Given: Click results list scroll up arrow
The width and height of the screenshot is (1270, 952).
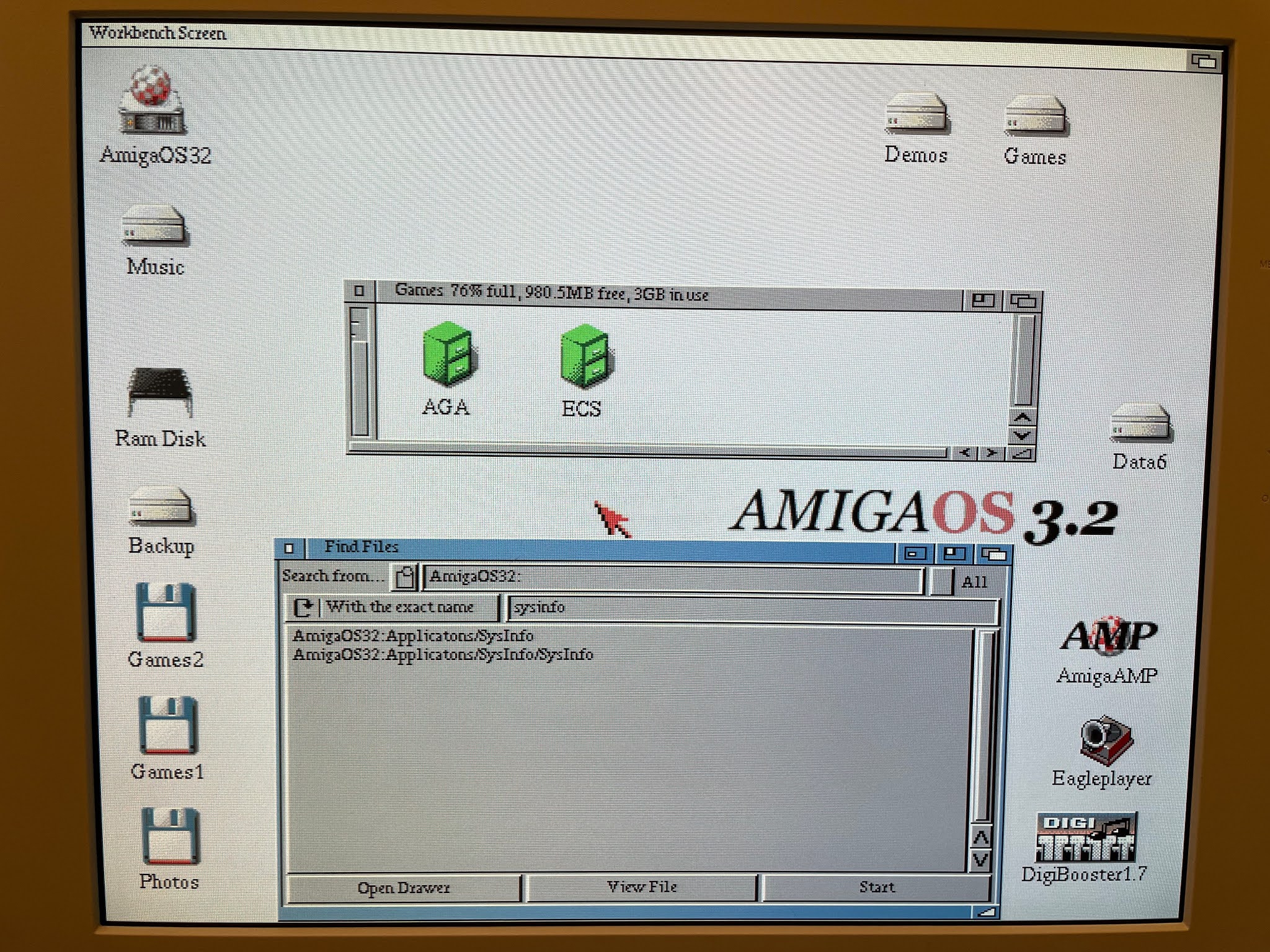Looking at the screenshot, I should [981, 839].
